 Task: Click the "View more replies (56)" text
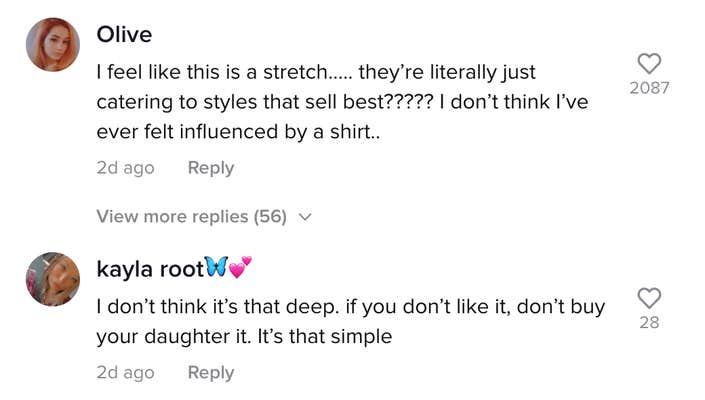point(191,216)
